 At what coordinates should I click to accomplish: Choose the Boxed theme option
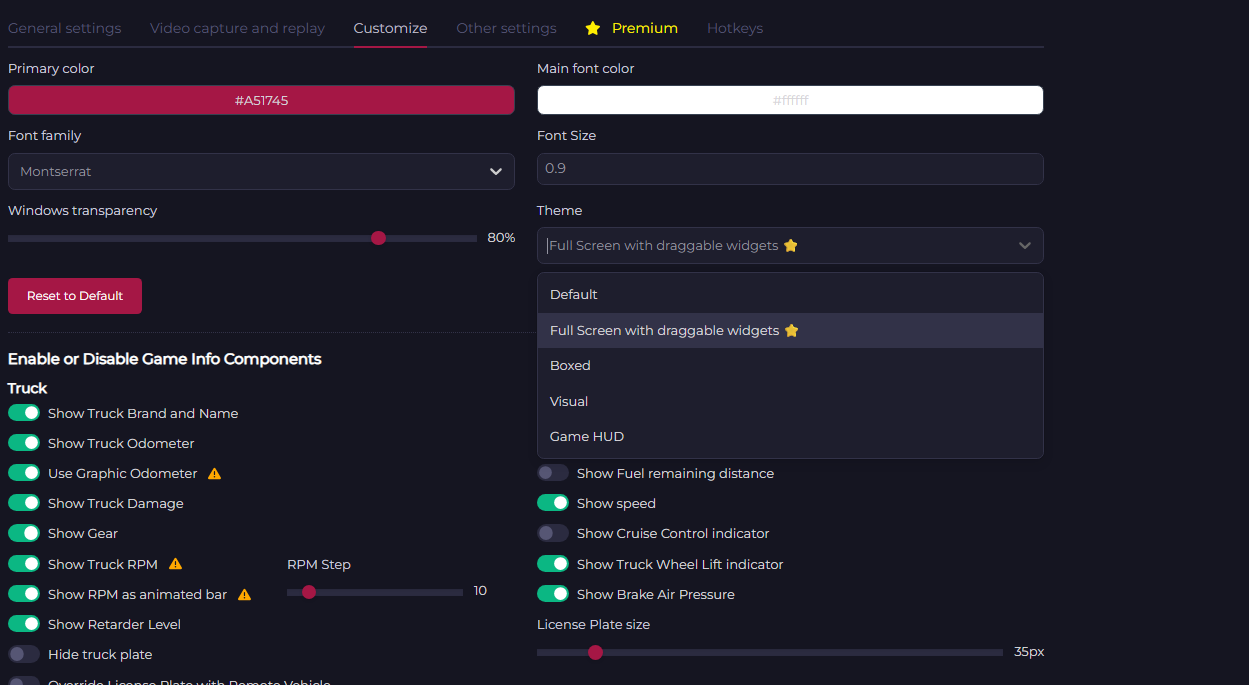coord(570,366)
